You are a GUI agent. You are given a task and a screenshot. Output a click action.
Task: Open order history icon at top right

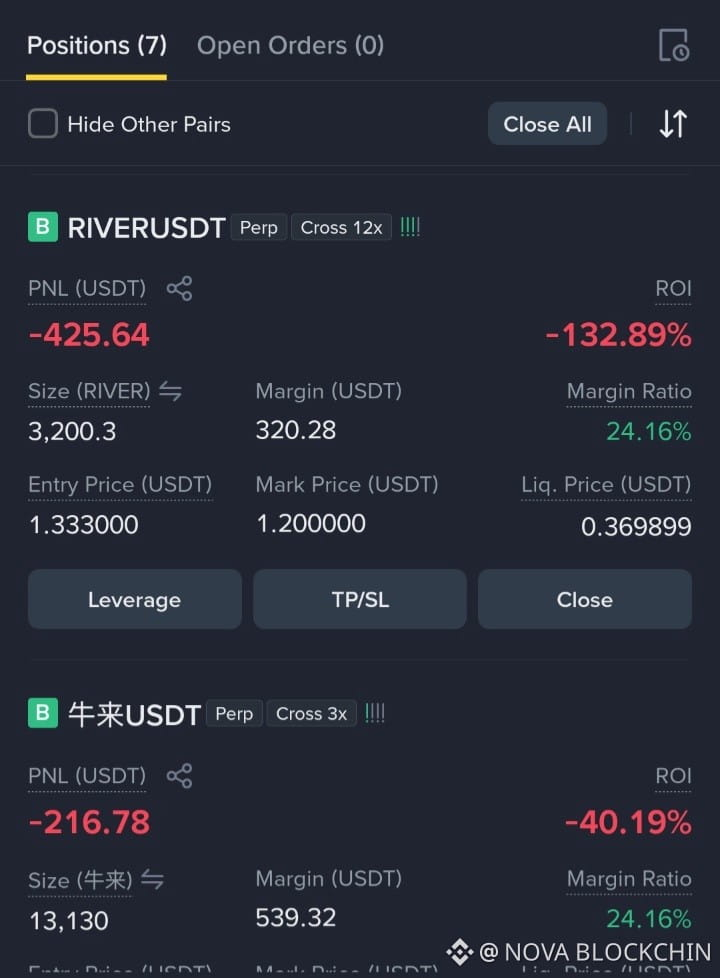[674, 45]
